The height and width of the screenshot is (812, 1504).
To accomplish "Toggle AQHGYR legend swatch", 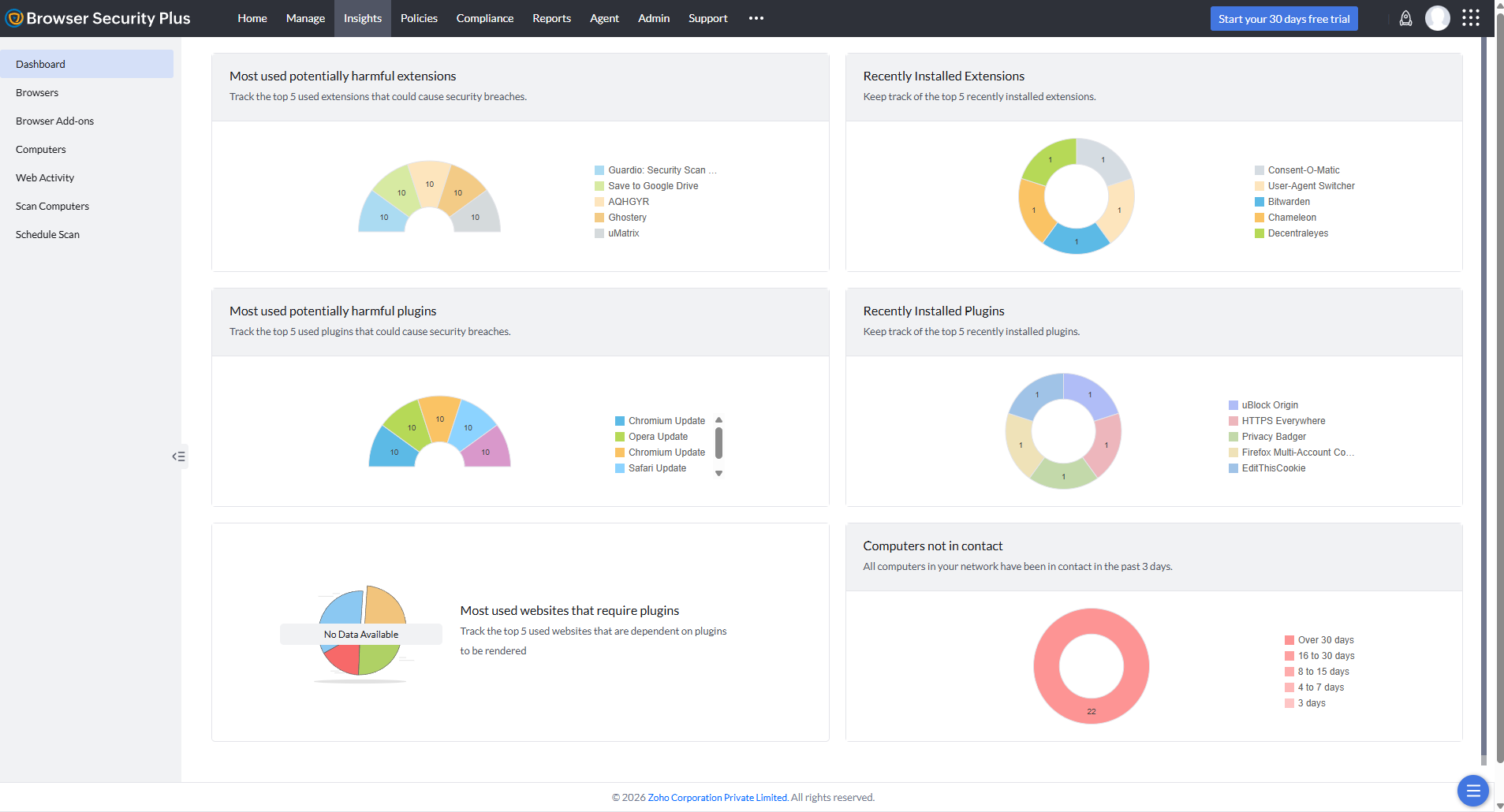I will 599,202.
